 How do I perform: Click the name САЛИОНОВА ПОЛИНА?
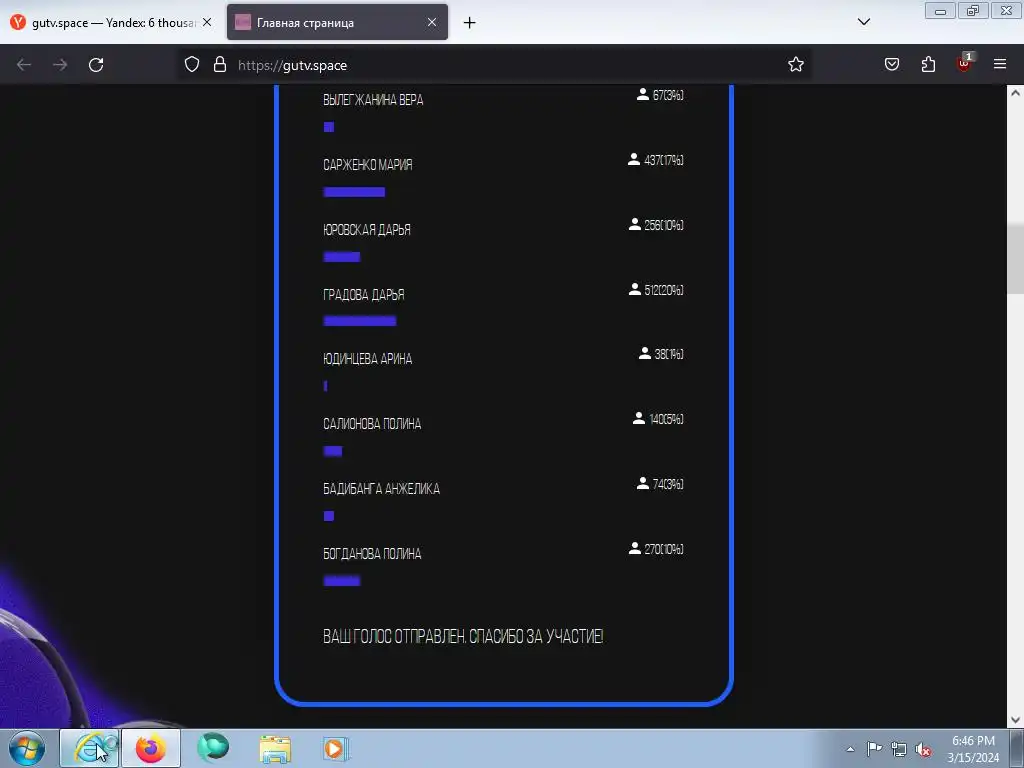(x=372, y=424)
